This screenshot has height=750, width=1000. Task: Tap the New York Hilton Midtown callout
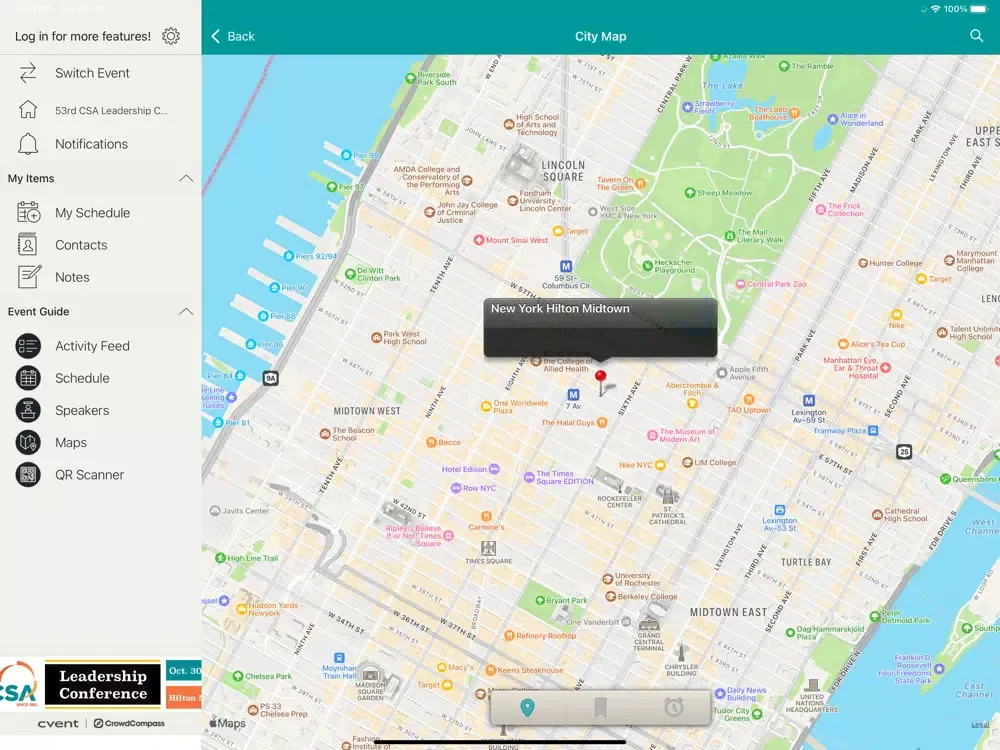pos(600,327)
